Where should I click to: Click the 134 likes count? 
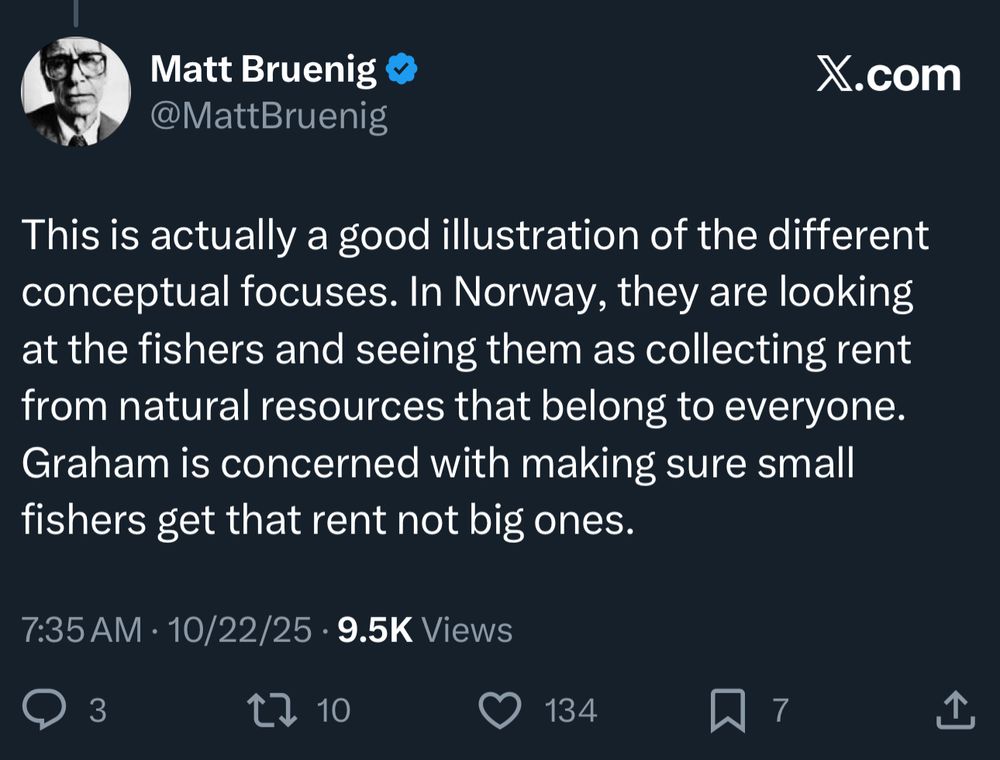point(571,711)
